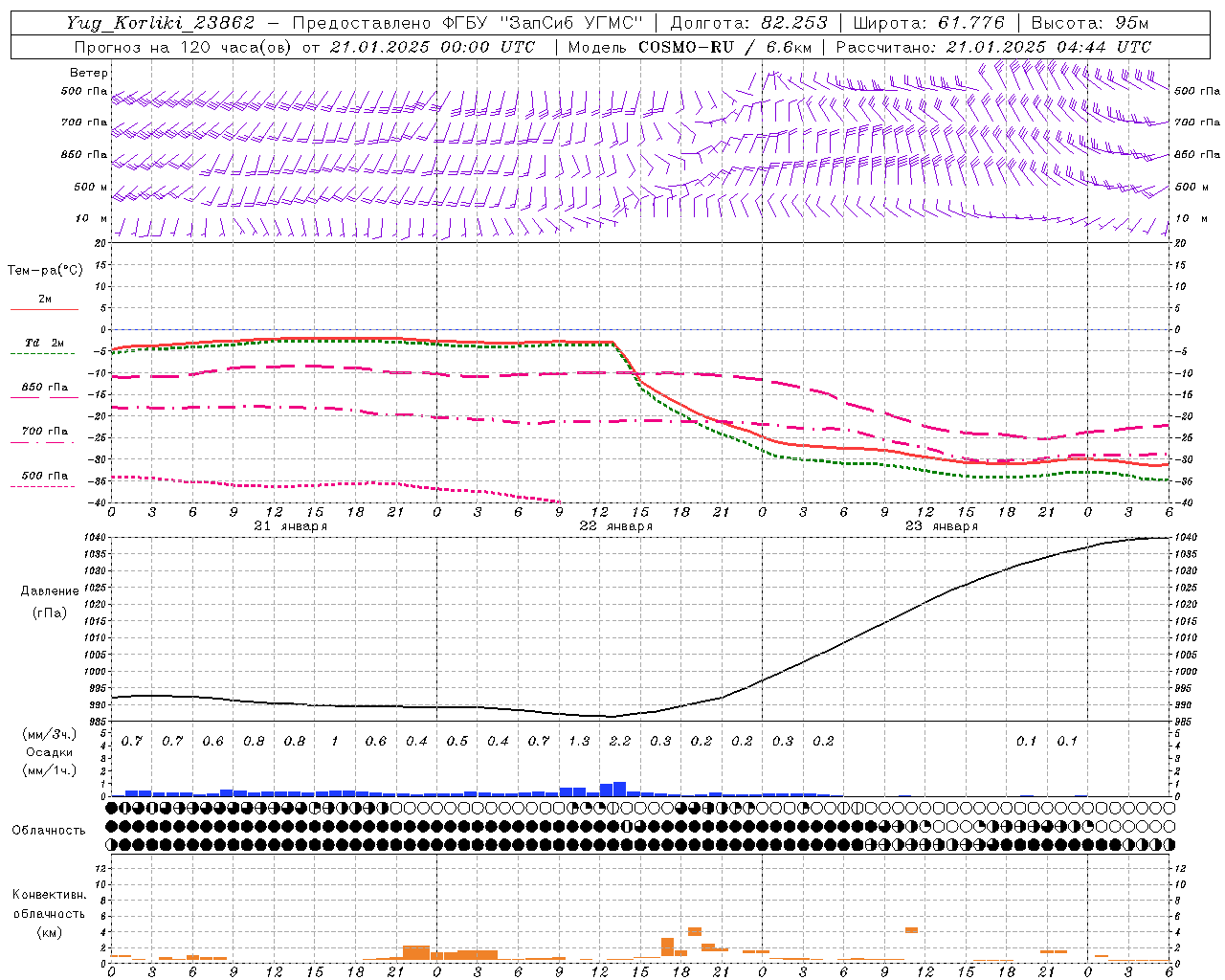Click the provider text ФГБУ "ЗапСиб УГМС"

[543, 23]
